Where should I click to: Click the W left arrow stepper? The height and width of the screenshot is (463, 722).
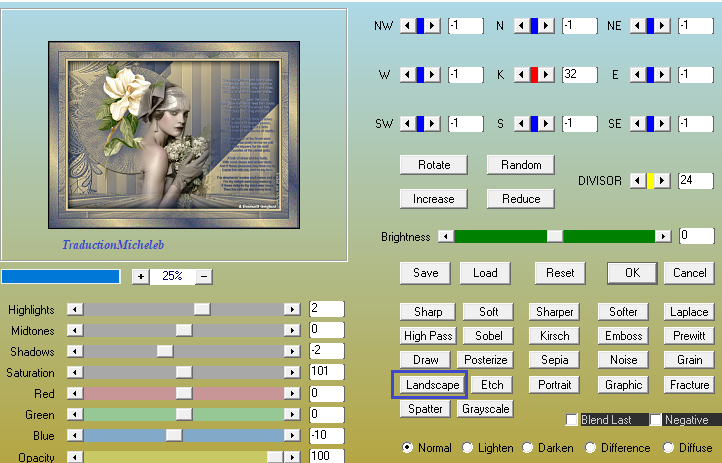(408, 74)
